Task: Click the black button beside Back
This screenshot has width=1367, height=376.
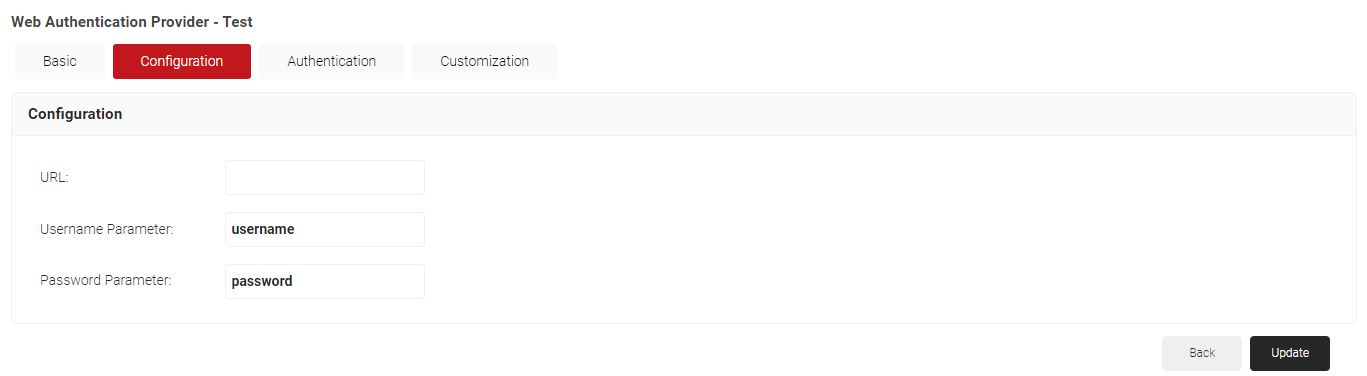Action: point(1290,353)
